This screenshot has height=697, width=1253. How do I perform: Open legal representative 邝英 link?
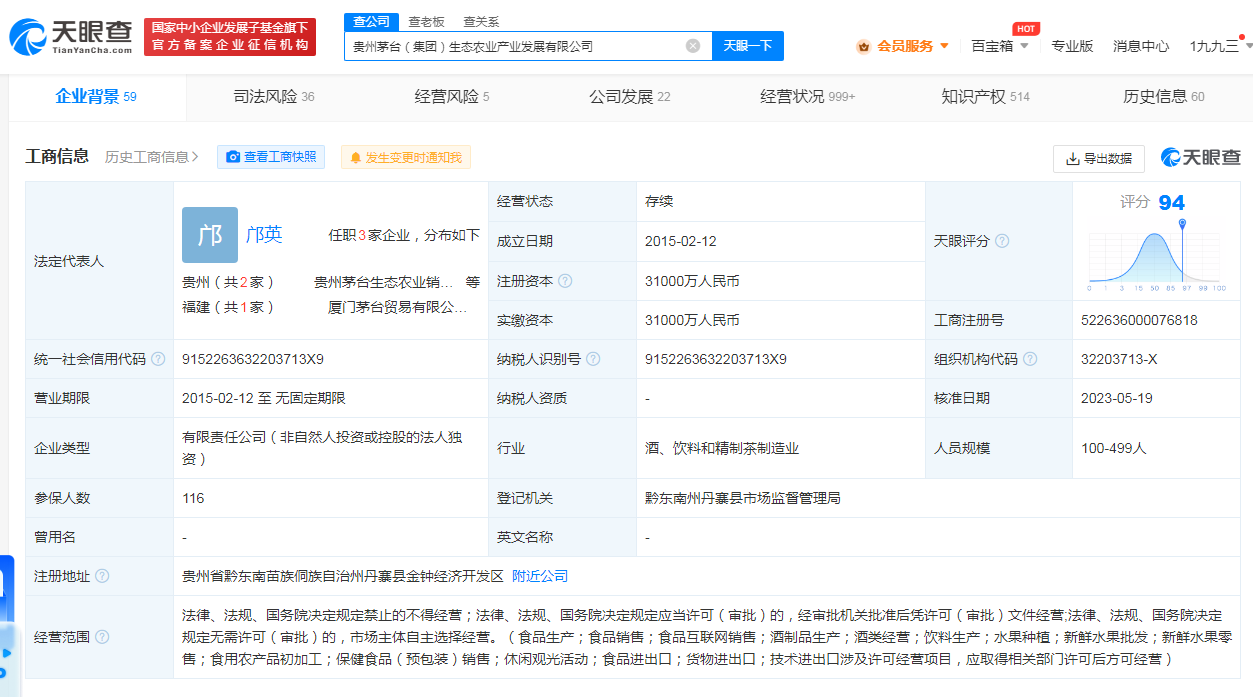tap(264, 235)
